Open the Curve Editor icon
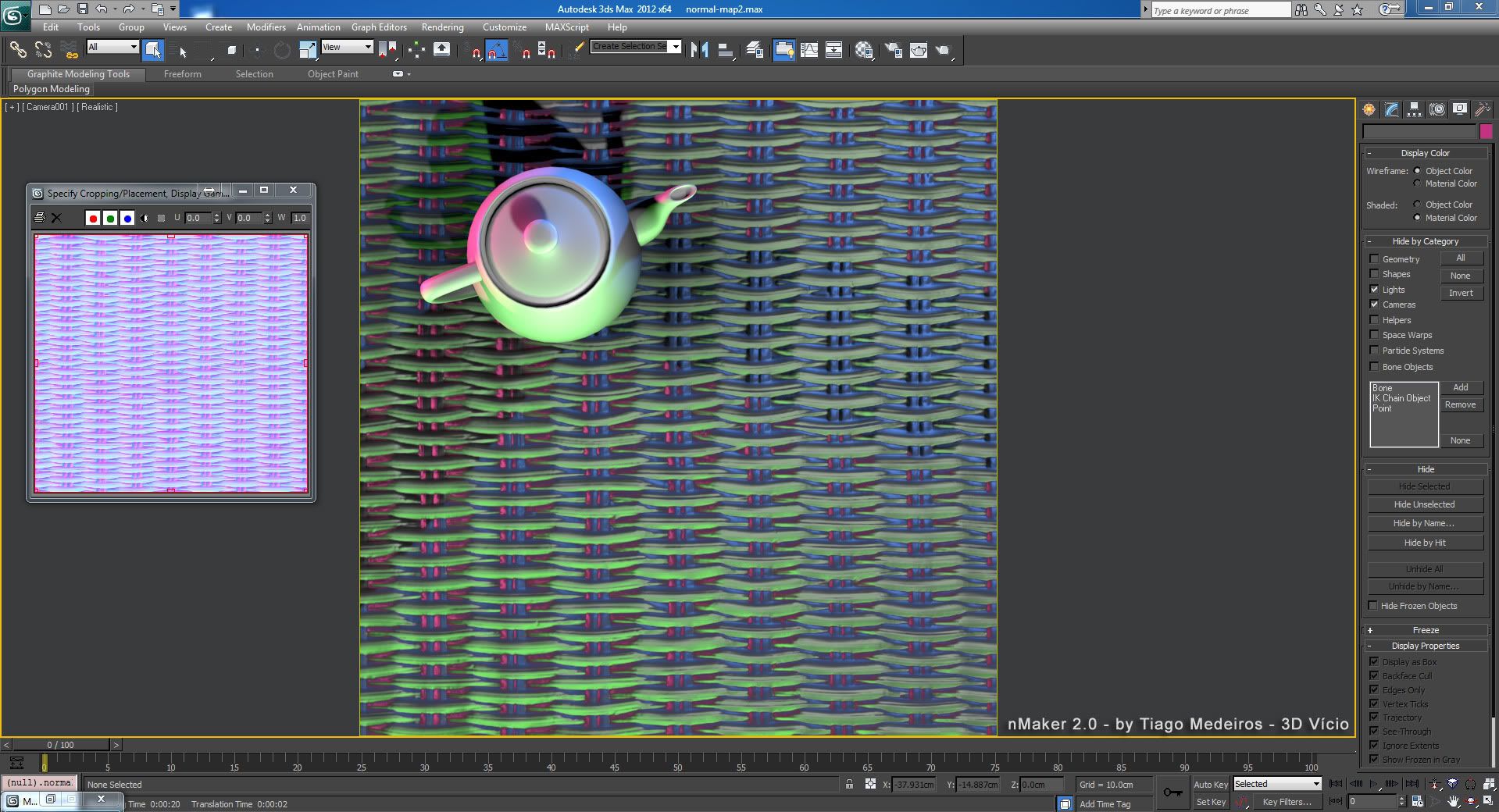This screenshot has height=812, width=1499. pos(810,50)
